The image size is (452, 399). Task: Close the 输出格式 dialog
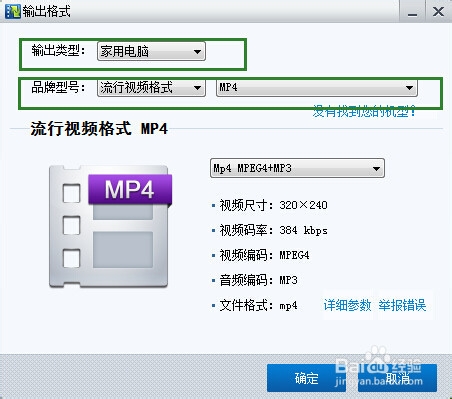click(x=438, y=12)
